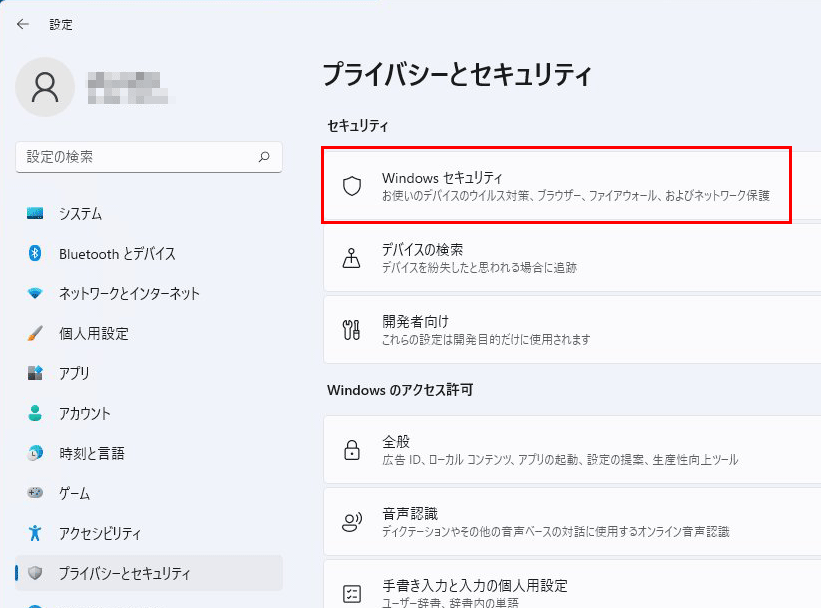Focus the 設定の検索 search field
Screen dimensions: 821x608
pyautogui.click(x=149, y=157)
